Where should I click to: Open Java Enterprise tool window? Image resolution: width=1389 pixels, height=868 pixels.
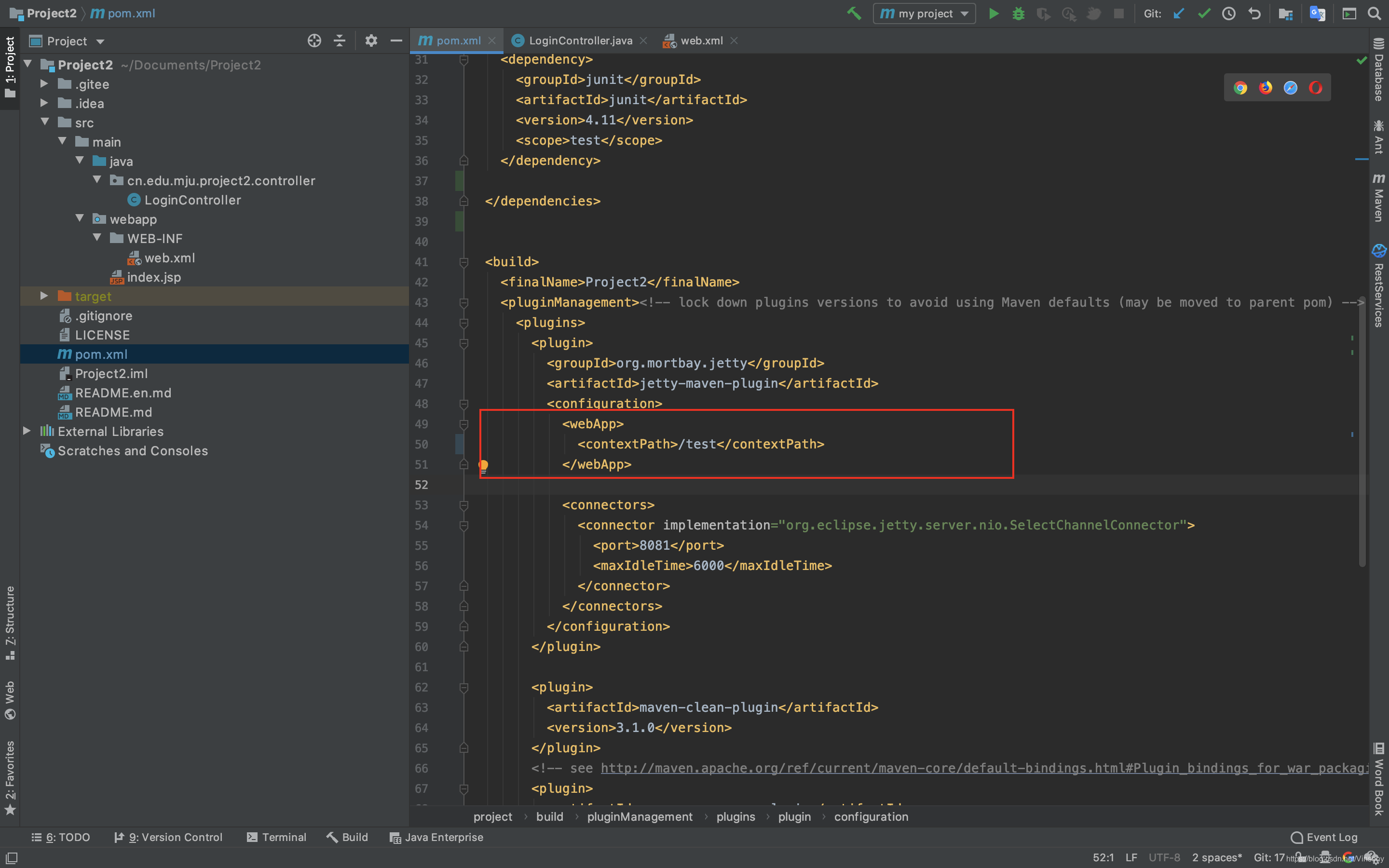436,838
